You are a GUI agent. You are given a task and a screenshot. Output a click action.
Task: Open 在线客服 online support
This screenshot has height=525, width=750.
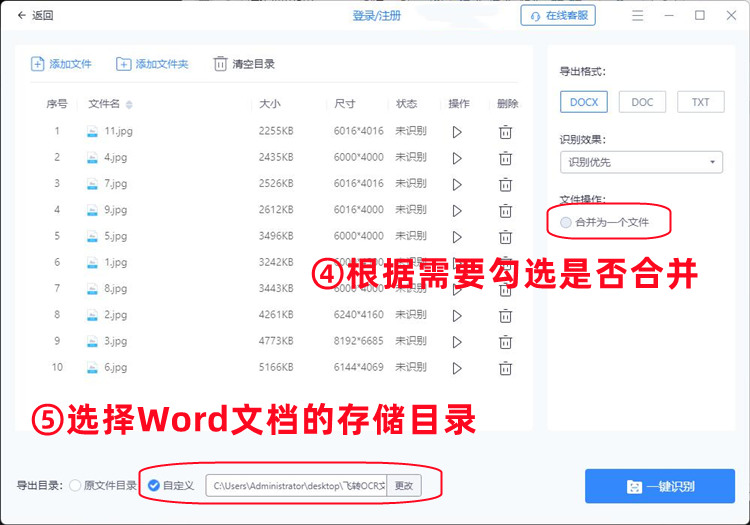pos(558,16)
